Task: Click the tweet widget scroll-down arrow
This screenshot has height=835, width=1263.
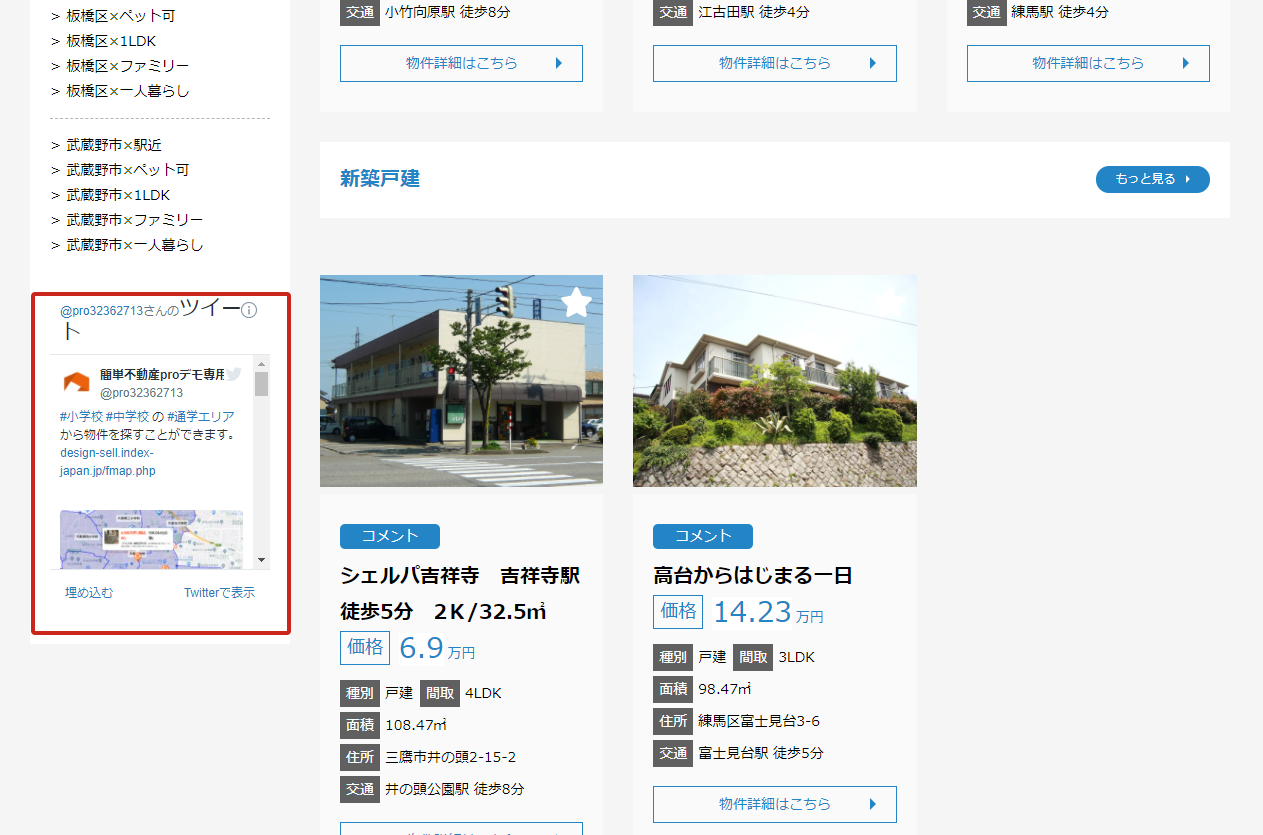Action: (261, 560)
